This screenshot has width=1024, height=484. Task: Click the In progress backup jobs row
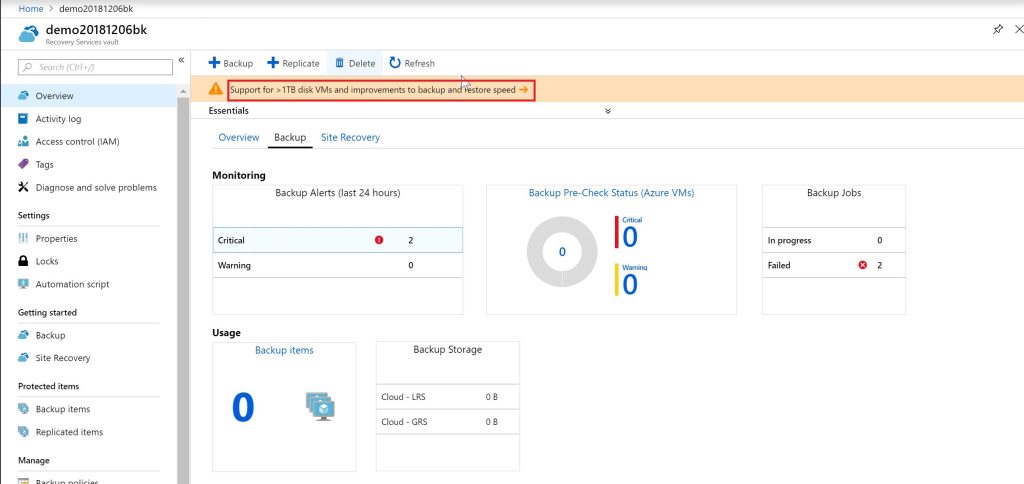tap(833, 240)
